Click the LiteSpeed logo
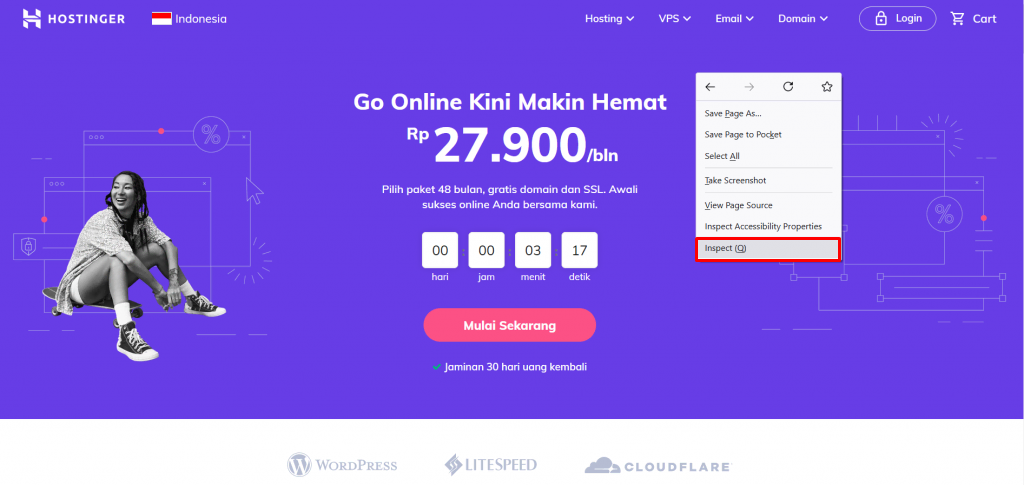 [x=490, y=465]
